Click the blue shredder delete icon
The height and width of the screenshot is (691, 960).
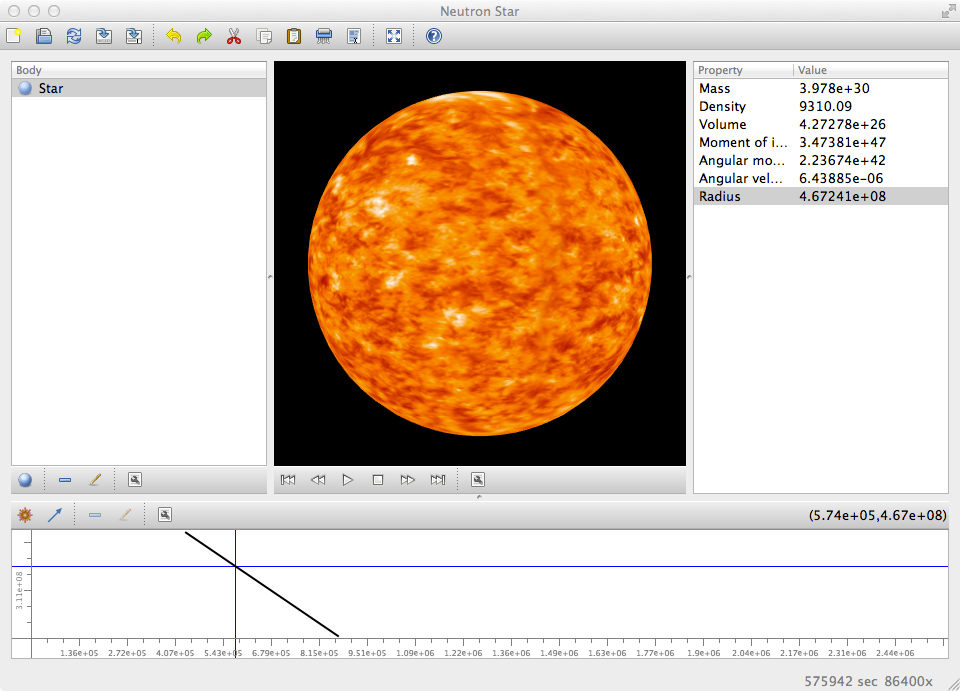click(x=324, y=36)
